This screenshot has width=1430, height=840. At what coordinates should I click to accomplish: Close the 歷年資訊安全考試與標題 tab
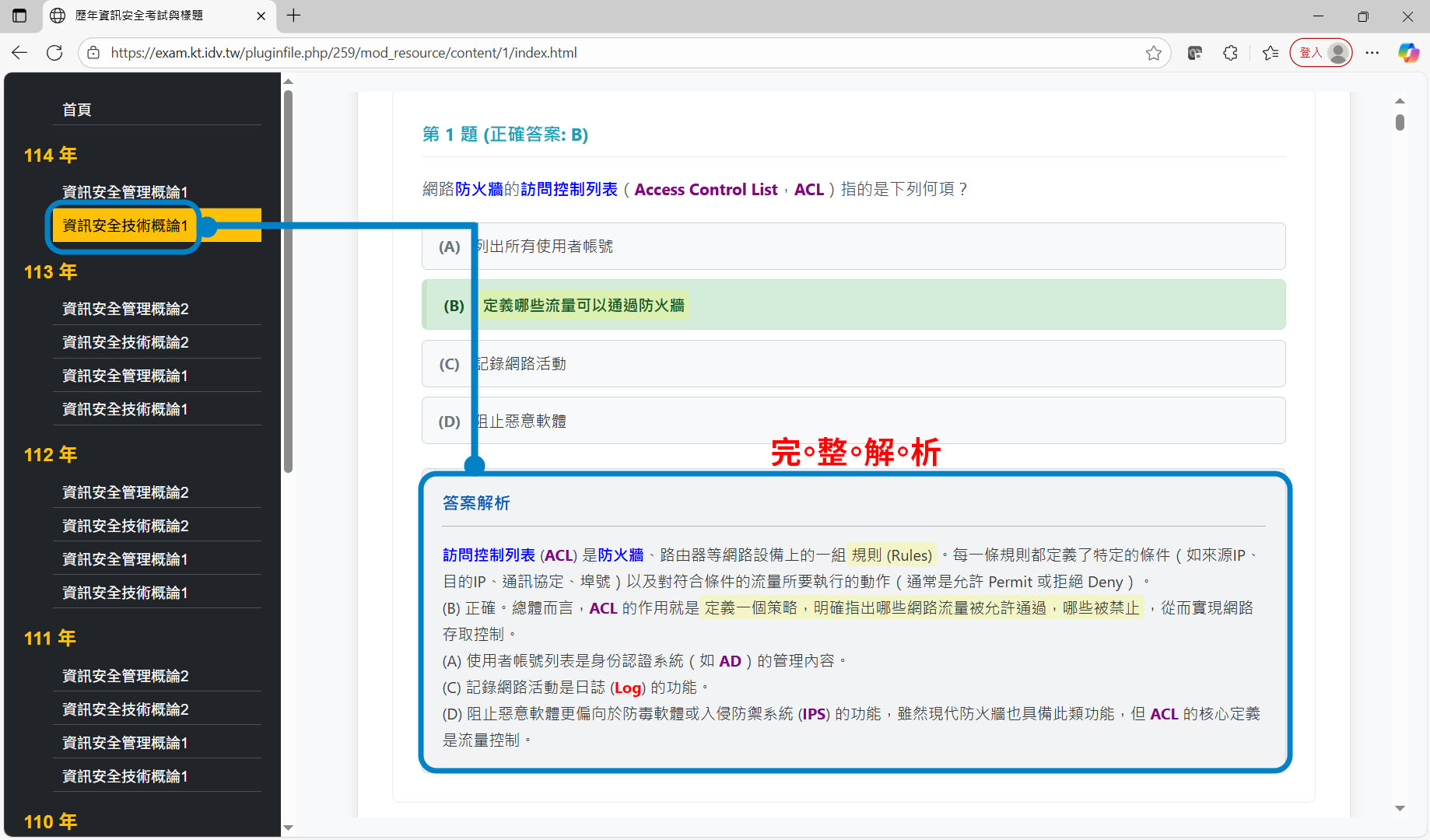pyautogui.click(x=261, y=16)
